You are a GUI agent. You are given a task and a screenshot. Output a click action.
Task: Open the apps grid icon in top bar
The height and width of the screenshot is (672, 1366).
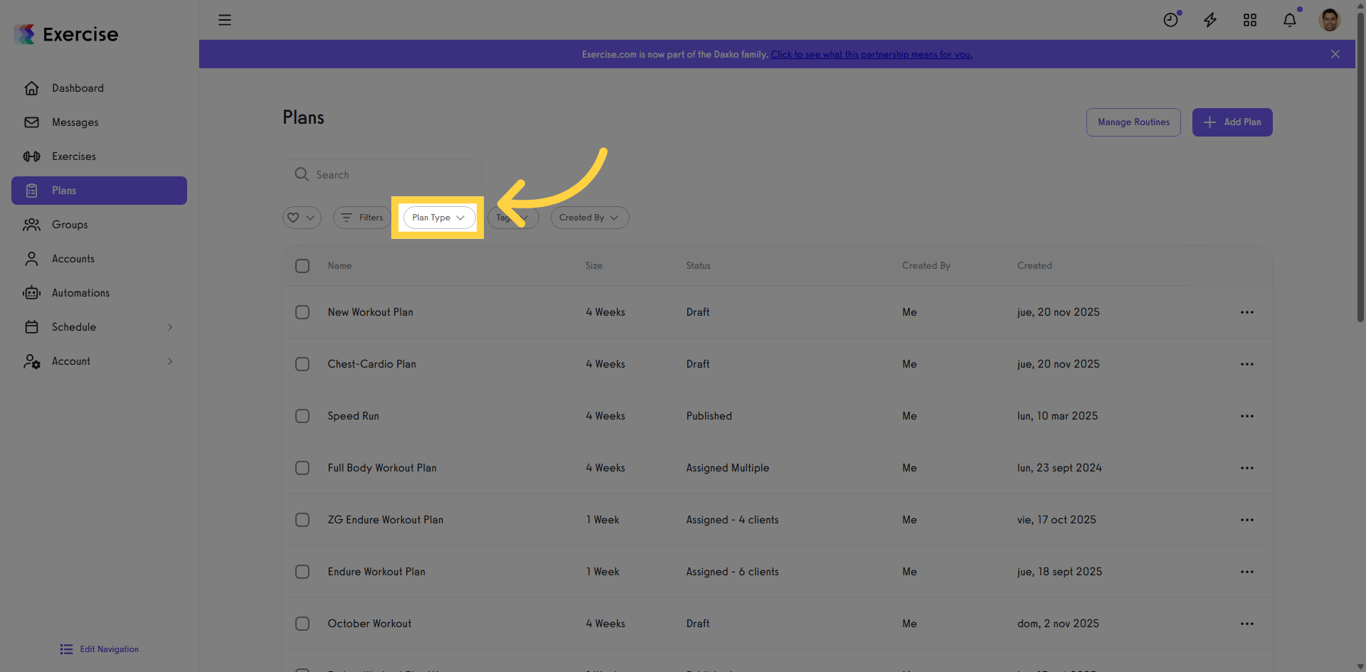click(x=1250, y=19)
